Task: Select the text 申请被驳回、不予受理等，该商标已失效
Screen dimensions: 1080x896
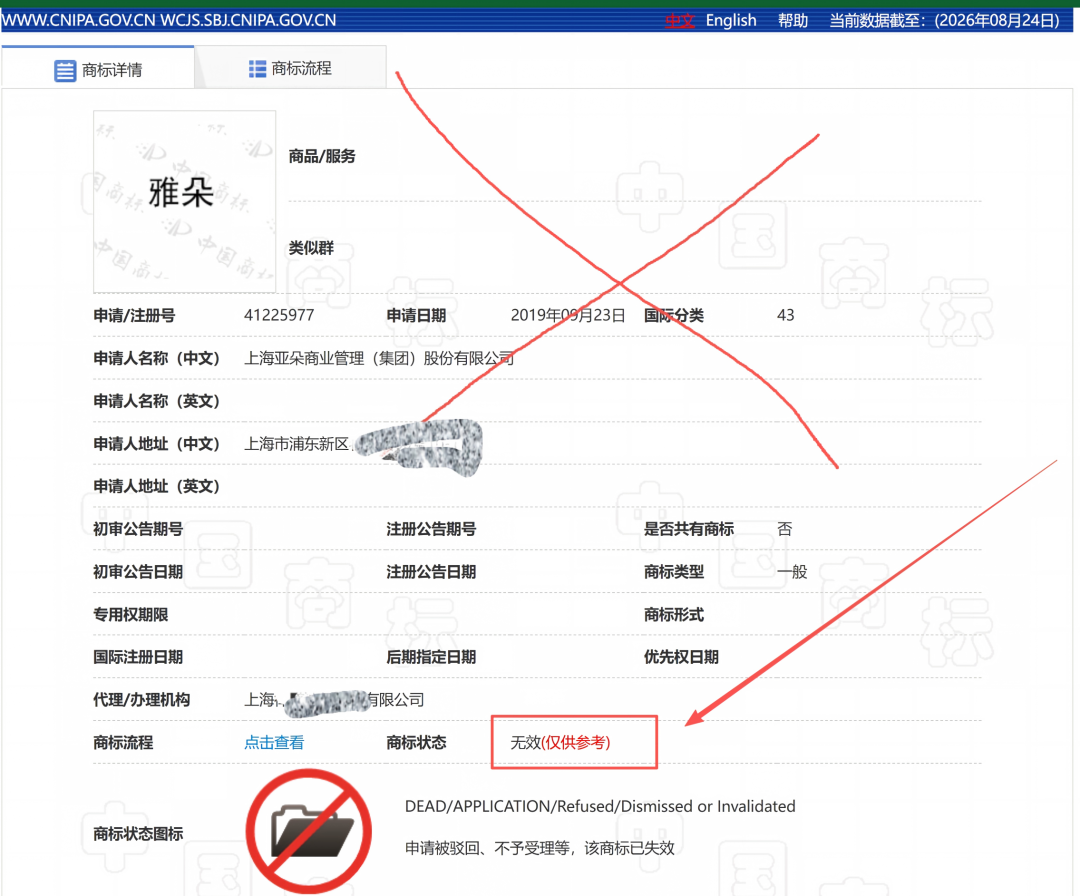Action: point(539,848)
